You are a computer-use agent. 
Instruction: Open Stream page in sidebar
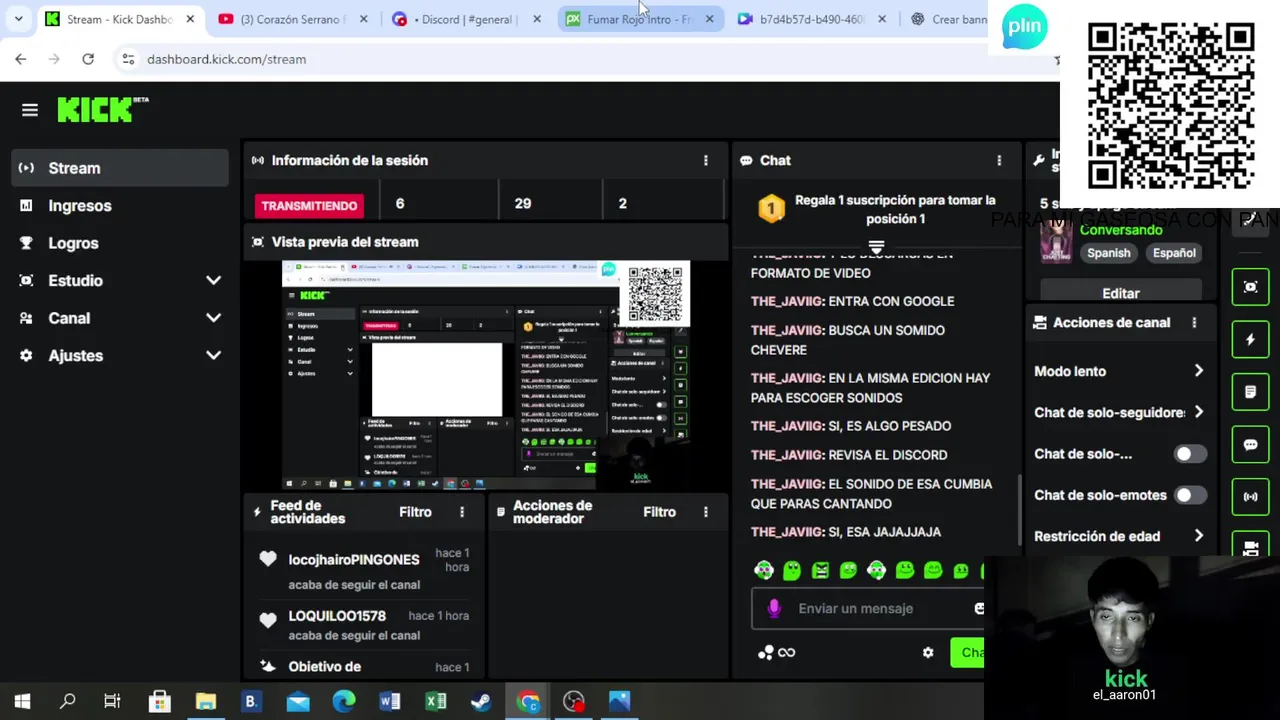[x=120, y=168]
